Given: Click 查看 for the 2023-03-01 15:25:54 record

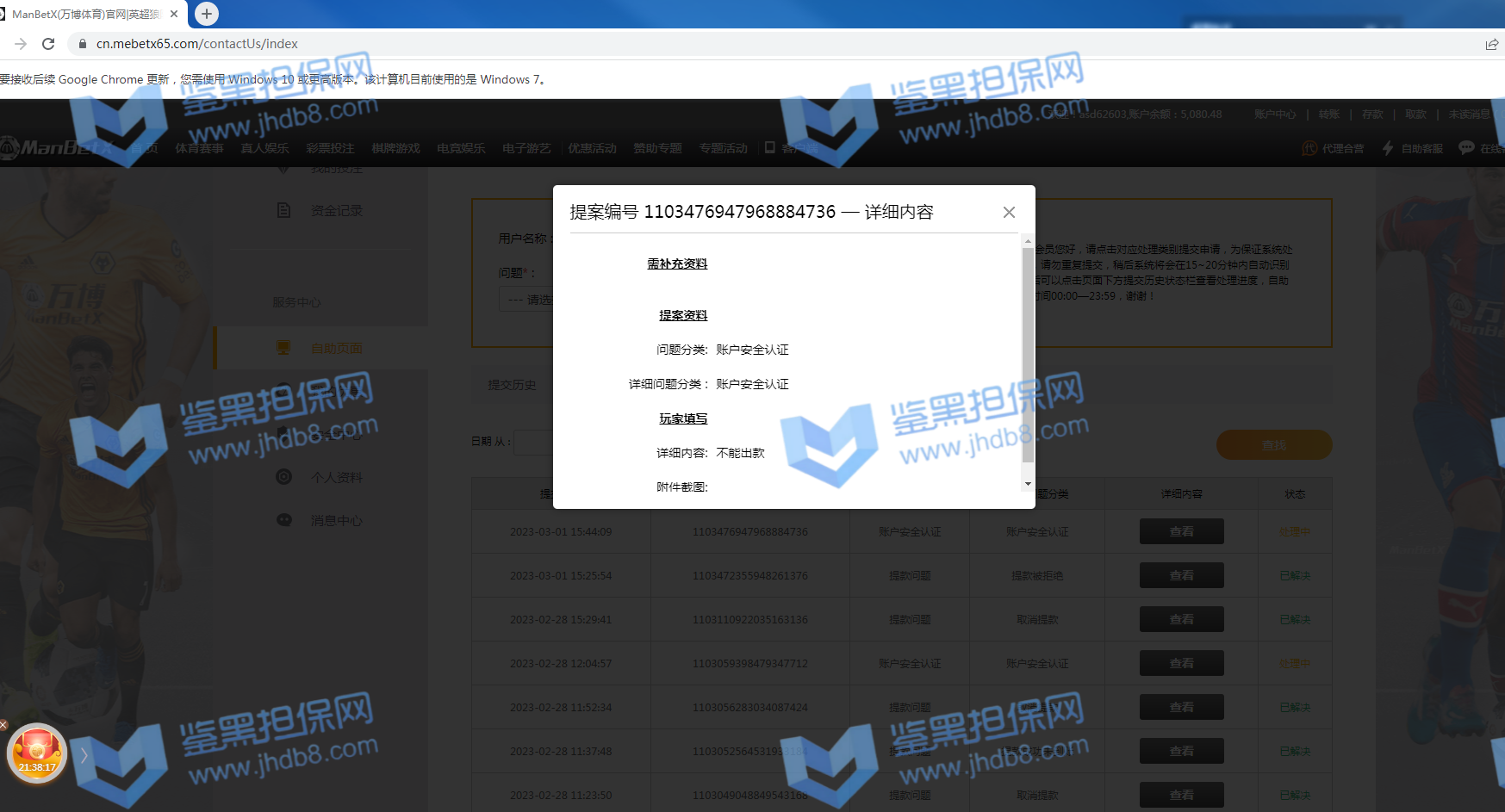Looking at the screenshot, I should (1181, 575).
